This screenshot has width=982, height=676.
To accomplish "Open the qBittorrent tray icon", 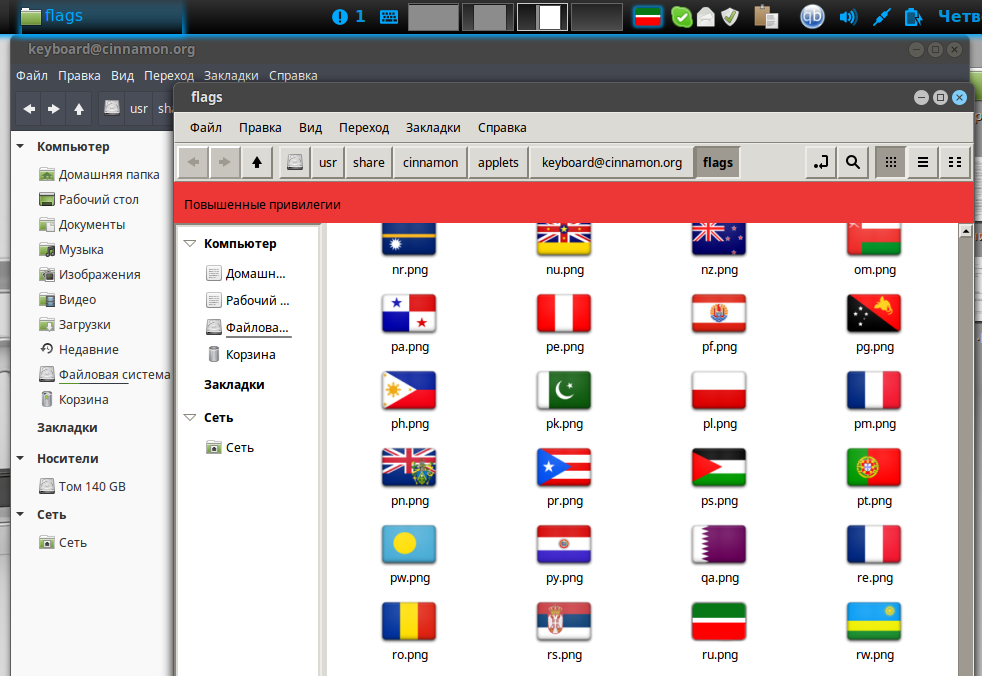I will [814, 16].
